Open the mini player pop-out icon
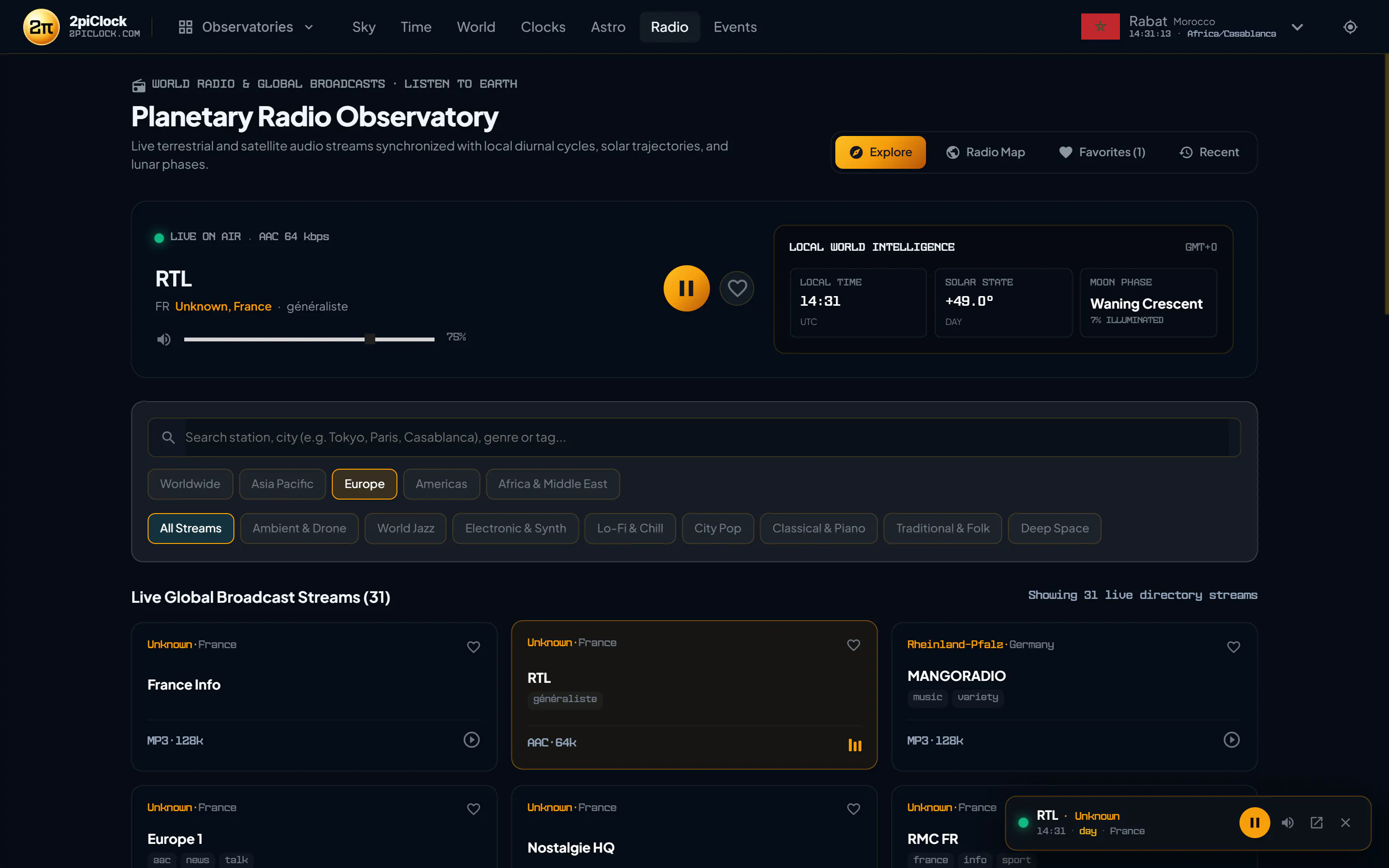The height and width of the screenshot is (868, 1389). [1317, 823]
